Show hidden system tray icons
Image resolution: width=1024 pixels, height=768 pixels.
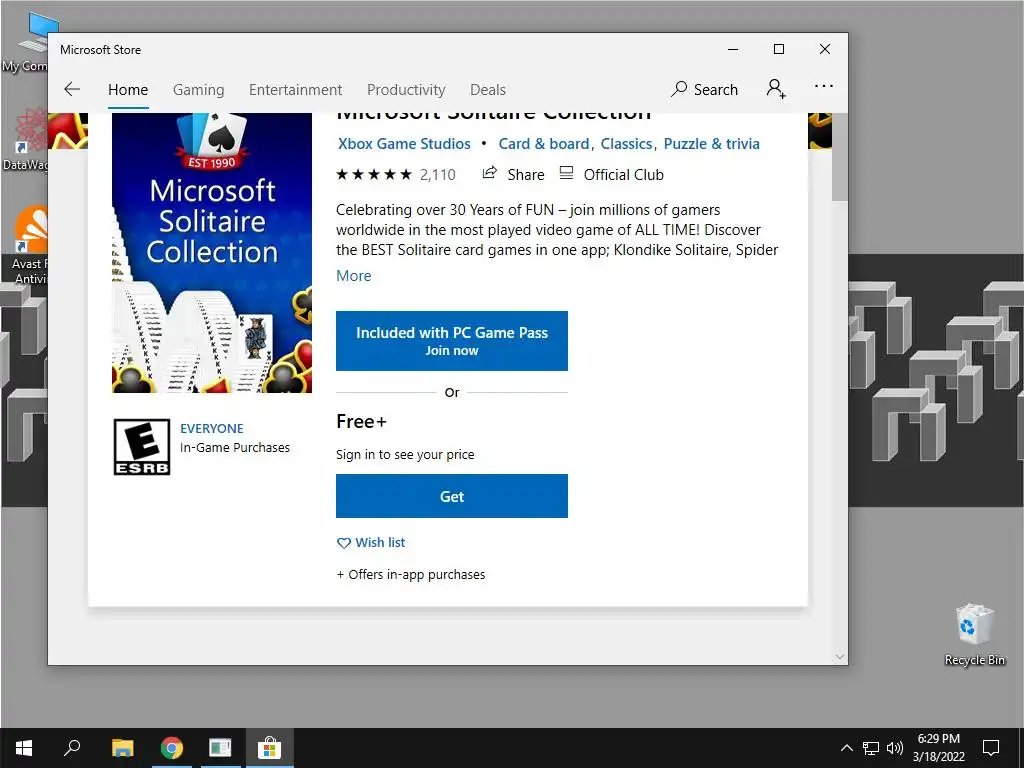click(846, 748)
